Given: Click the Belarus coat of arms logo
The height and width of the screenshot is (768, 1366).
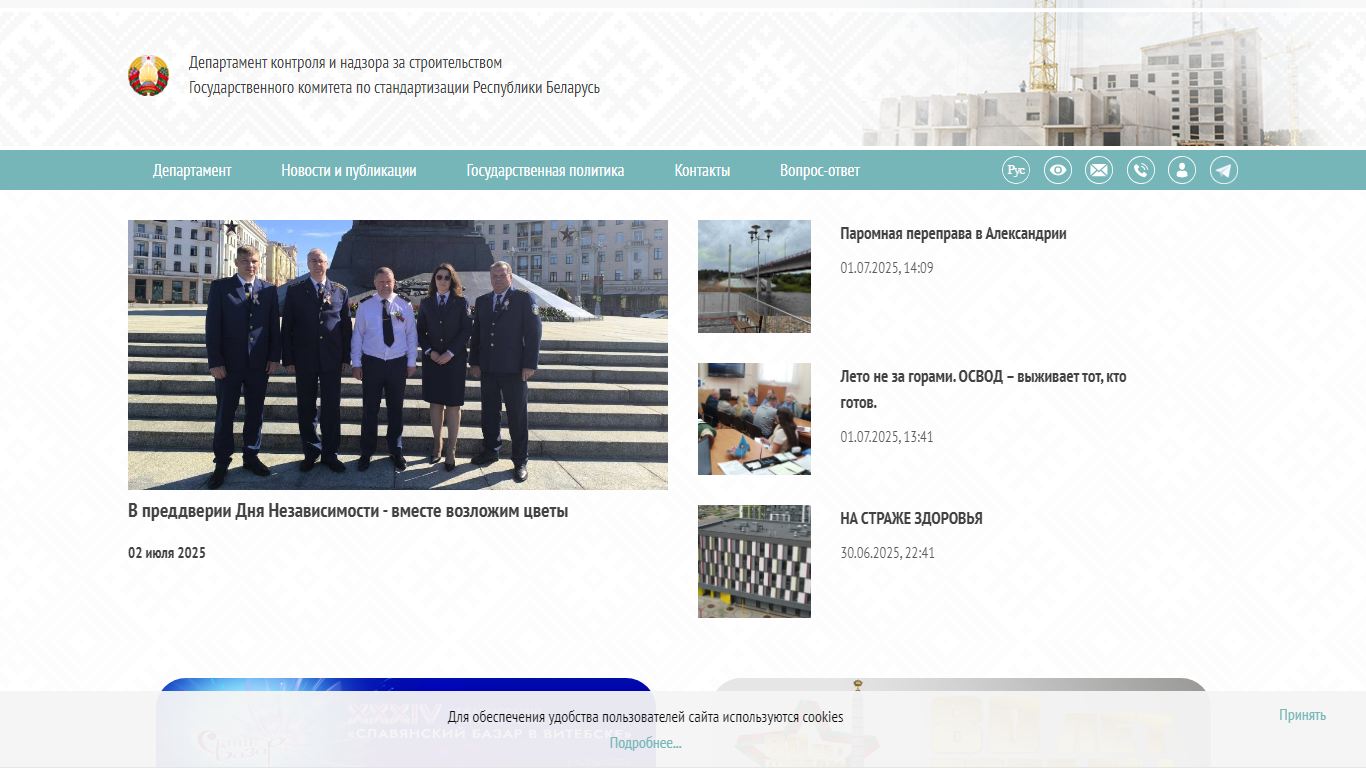Looking at the screenshot, I should coord(148,75).
